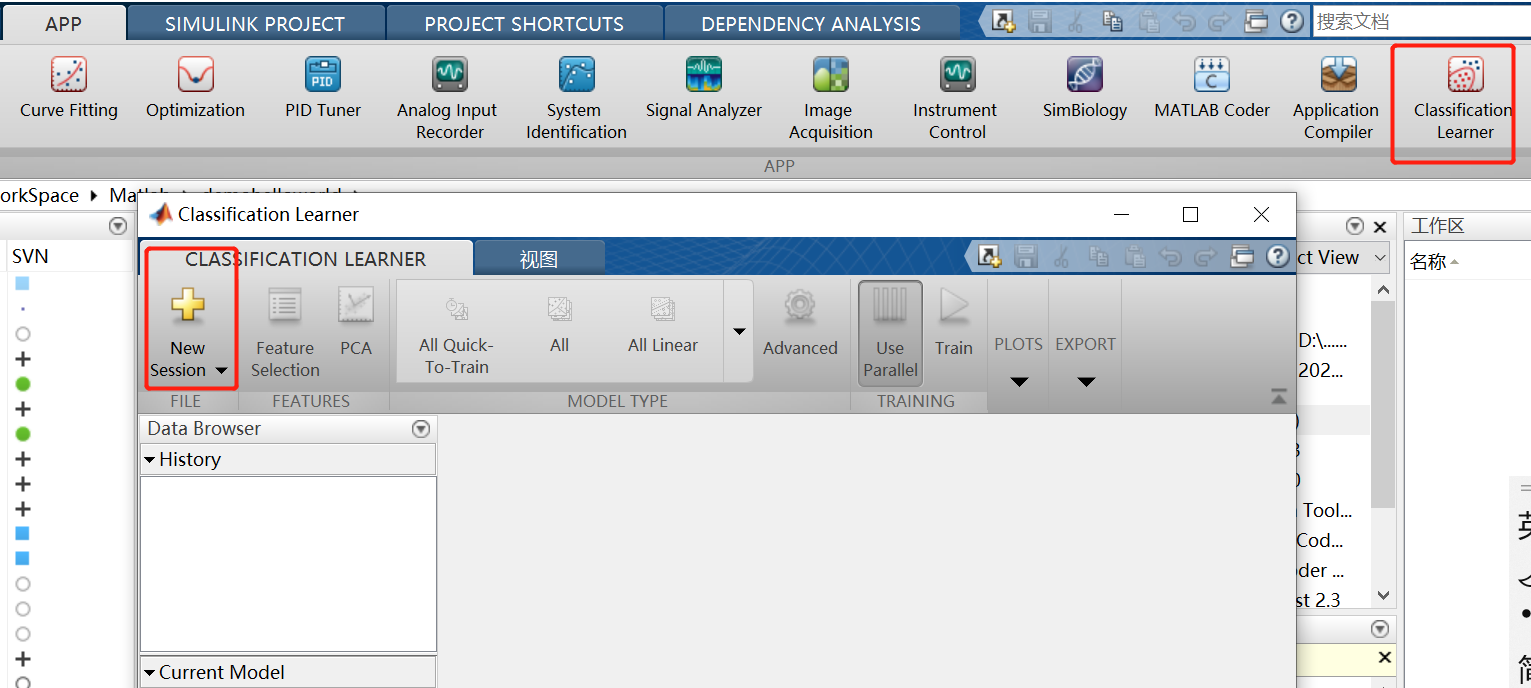
Task: Switch to the SIMULINK PROJECT tab
Action: click(255, 24)
